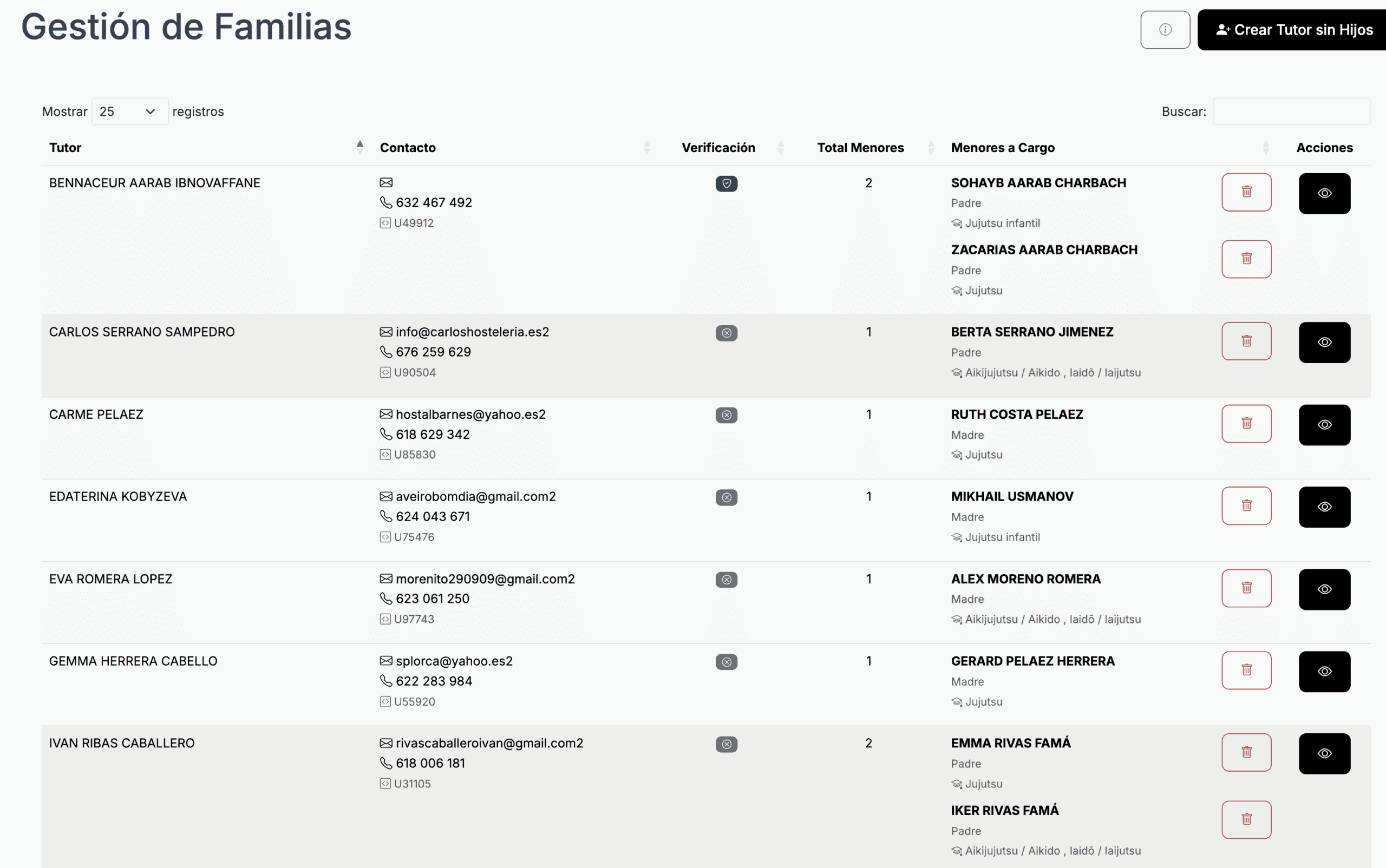Remove IKER RIVAS FAMÁ via trash icon
This screenshot has width=1386, height=868.
pos(1246,820)
